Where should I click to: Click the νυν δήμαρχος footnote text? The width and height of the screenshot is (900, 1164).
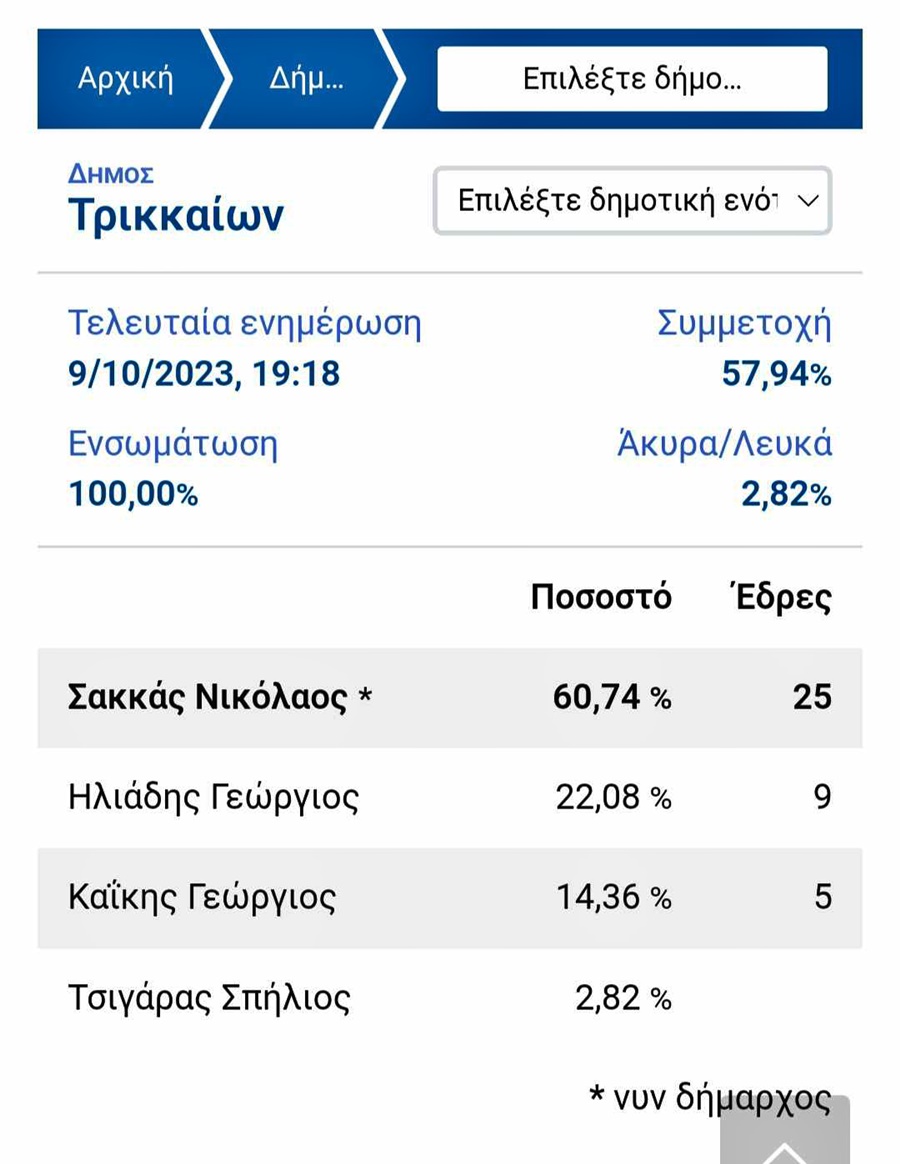click(x=710, y=1099)
